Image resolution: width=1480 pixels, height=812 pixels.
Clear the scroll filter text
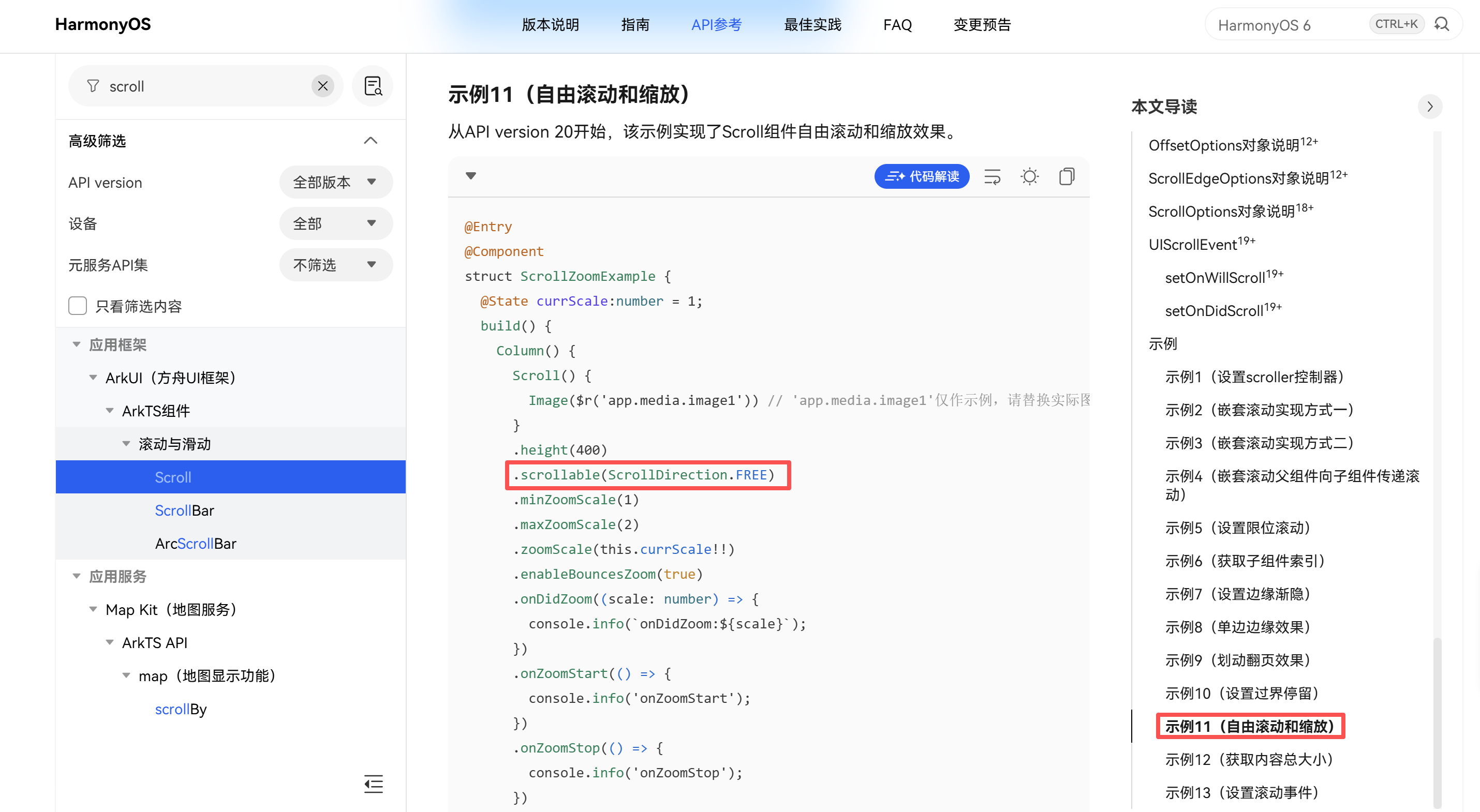[323, 86]
